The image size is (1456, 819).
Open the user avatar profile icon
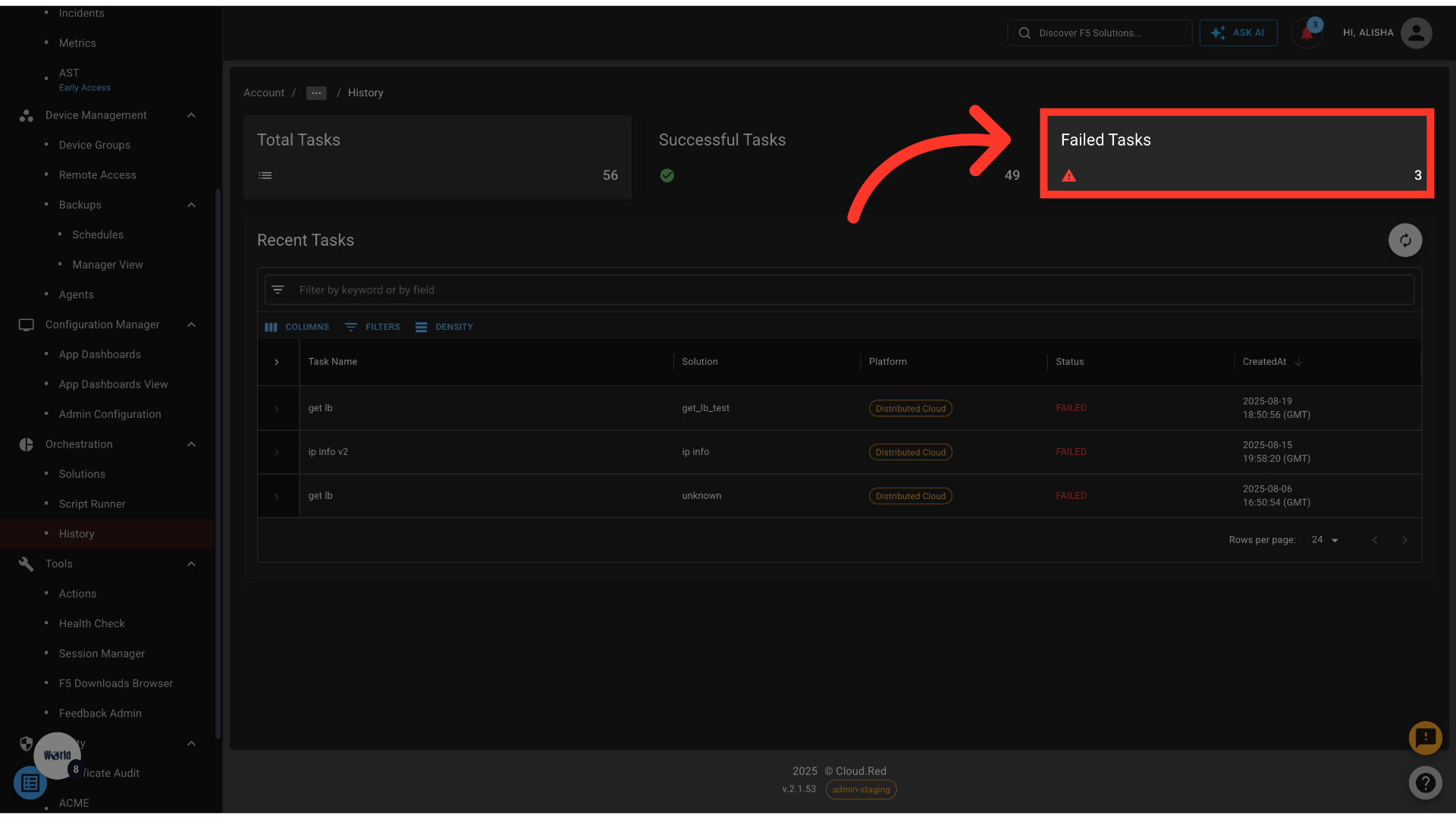tap(1416, 33)
